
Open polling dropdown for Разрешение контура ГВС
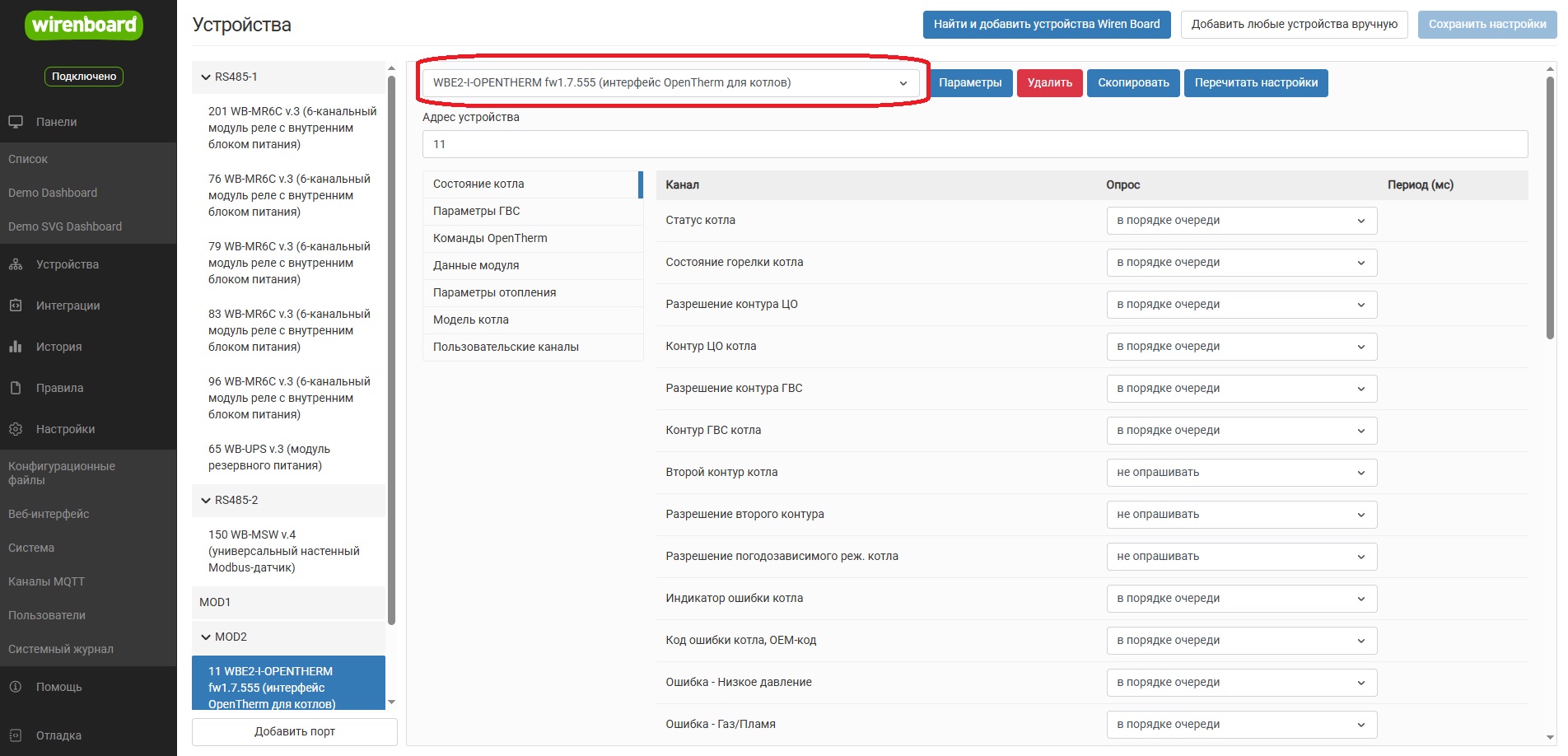coord(1241,389)
